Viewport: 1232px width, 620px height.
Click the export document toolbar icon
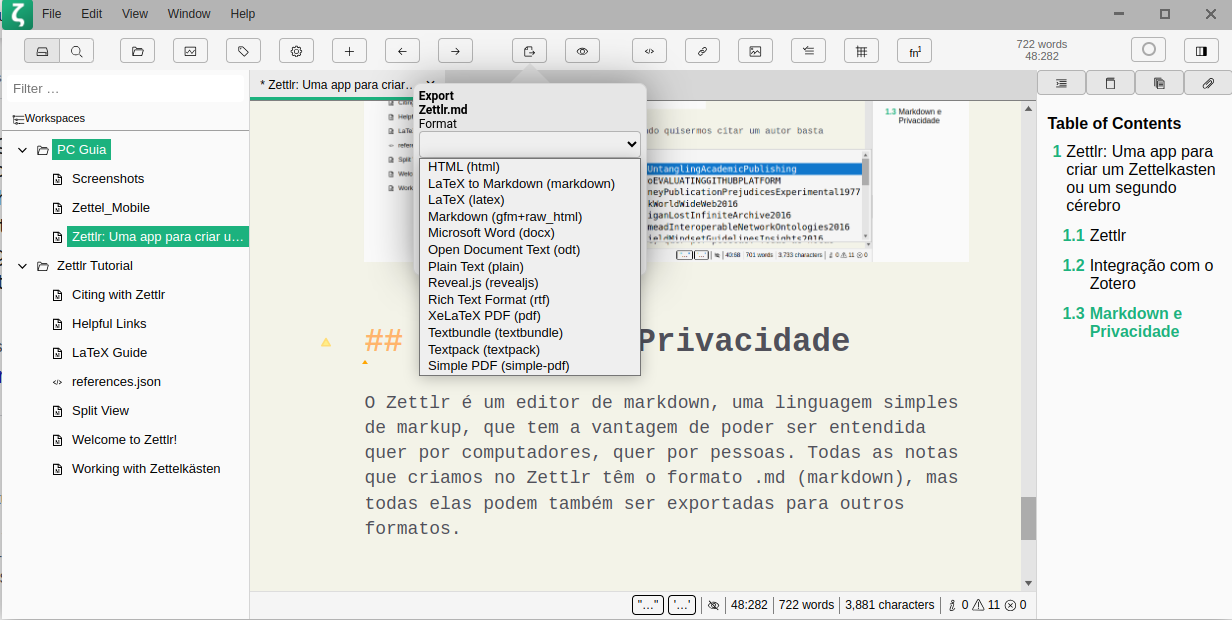click(529, 50)
